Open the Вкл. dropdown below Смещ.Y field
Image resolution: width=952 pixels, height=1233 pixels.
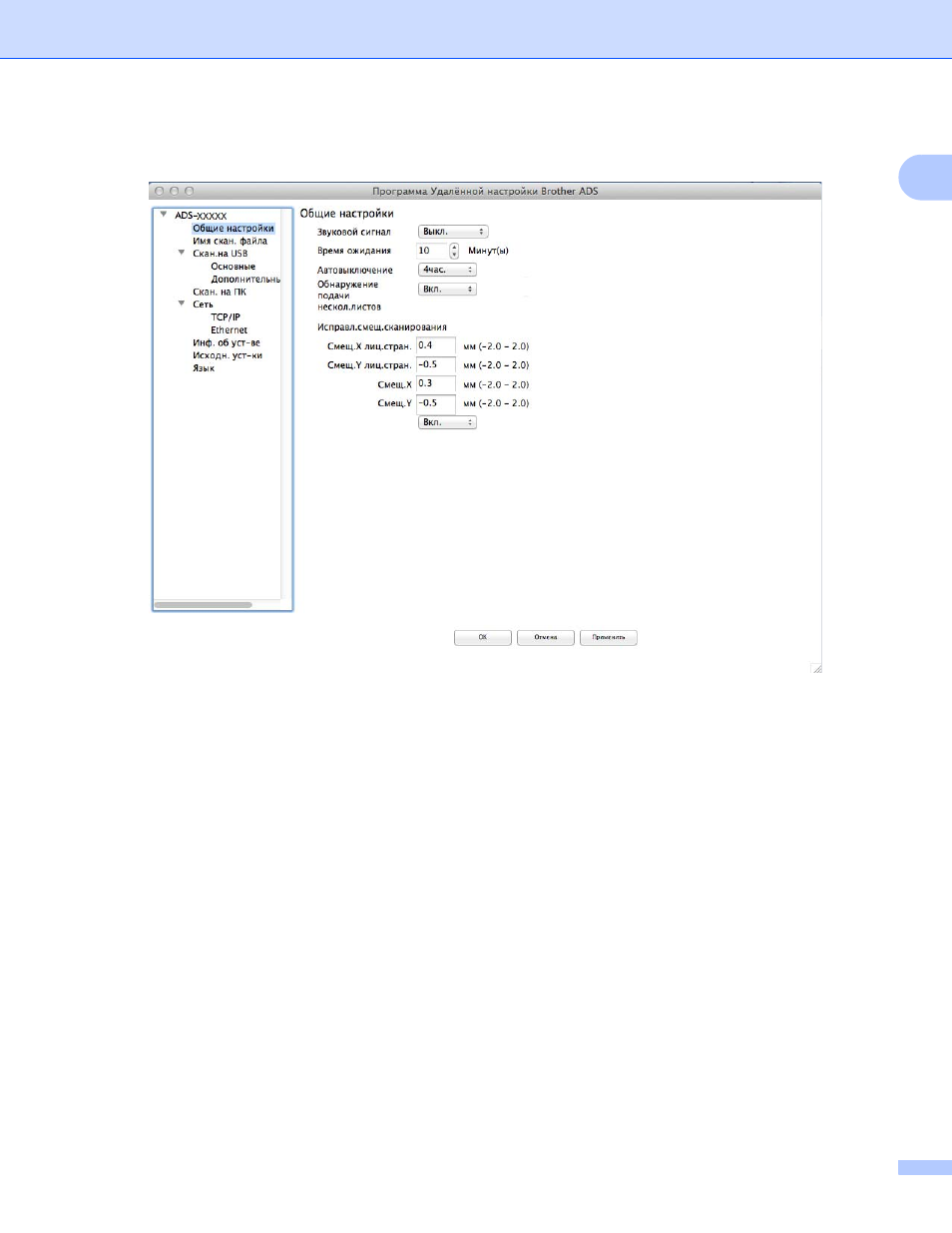447,422
